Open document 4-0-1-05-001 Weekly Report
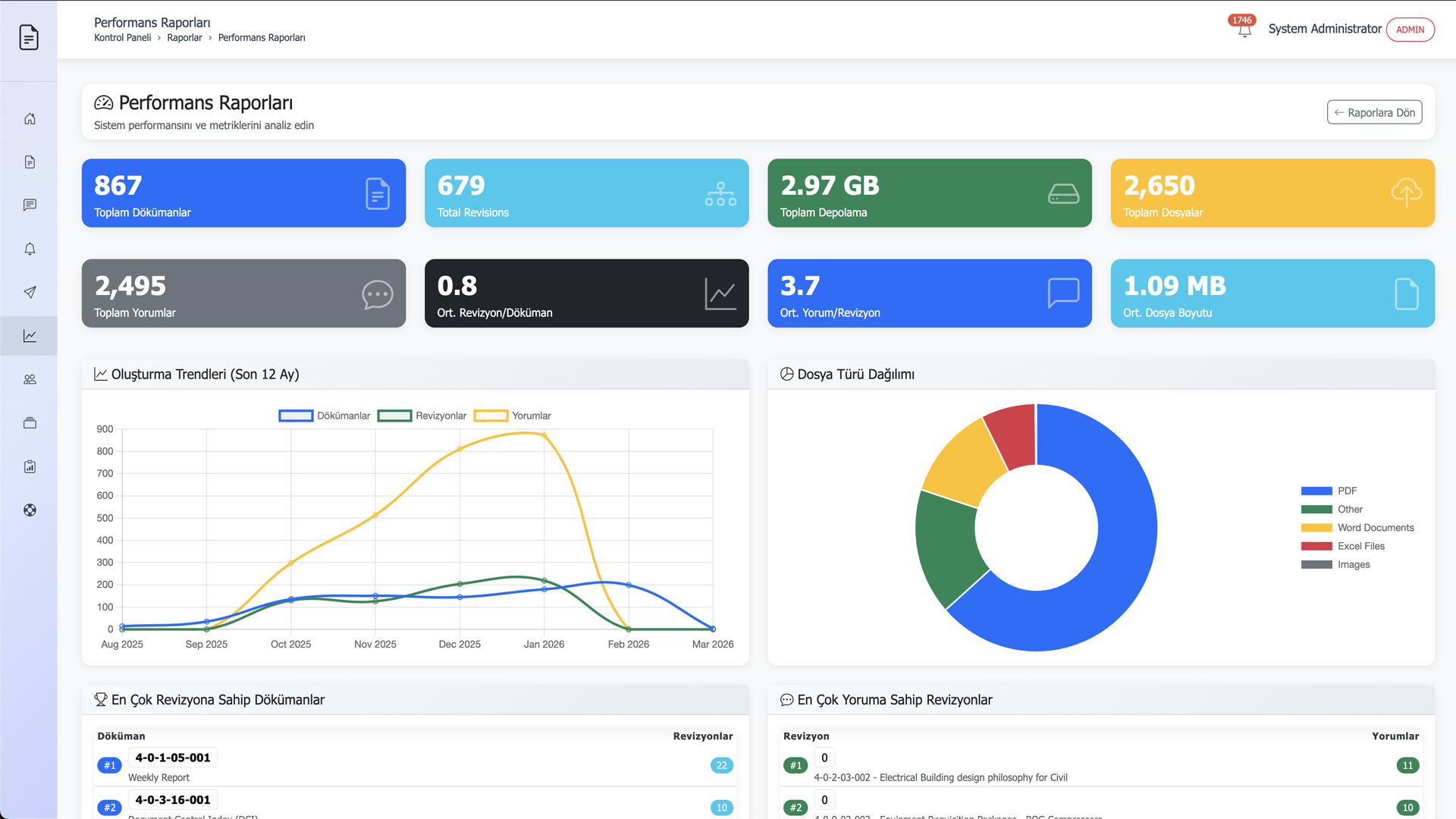1456x819 pixels. pos(173,758)
